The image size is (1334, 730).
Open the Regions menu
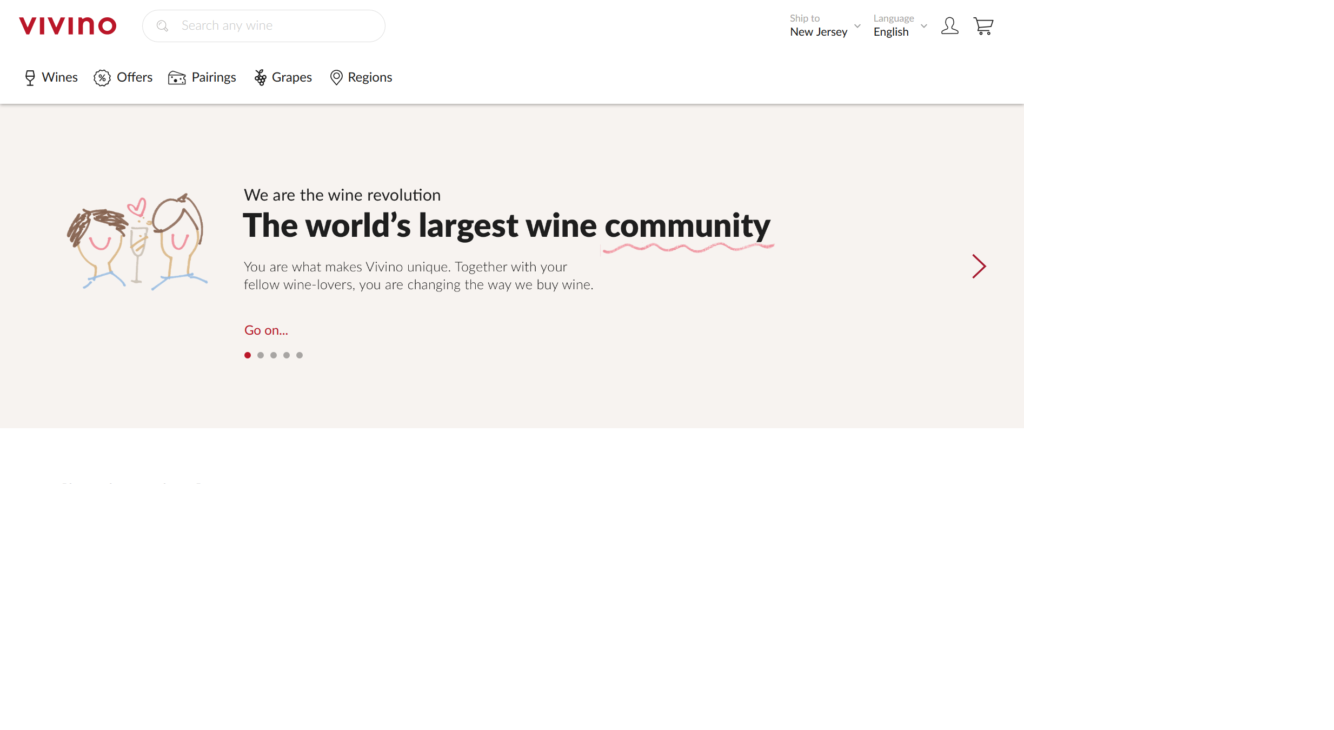(361, 77)
